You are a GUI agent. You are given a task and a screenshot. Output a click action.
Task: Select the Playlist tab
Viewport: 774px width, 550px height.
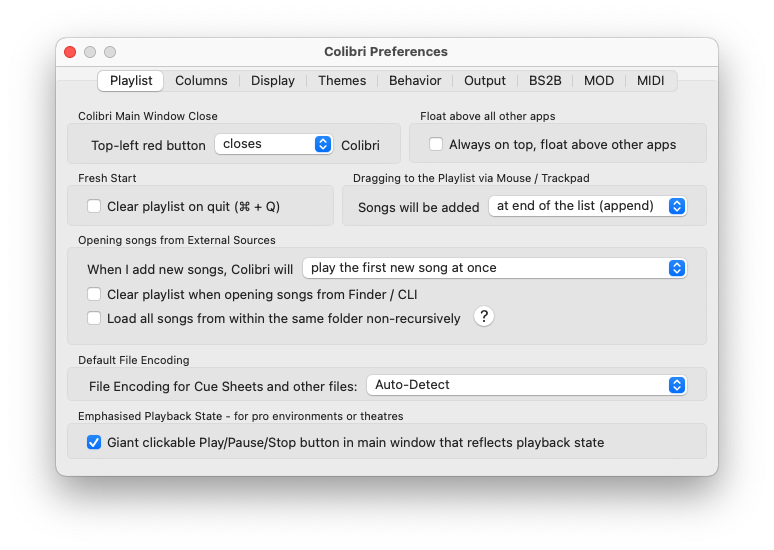131,80
